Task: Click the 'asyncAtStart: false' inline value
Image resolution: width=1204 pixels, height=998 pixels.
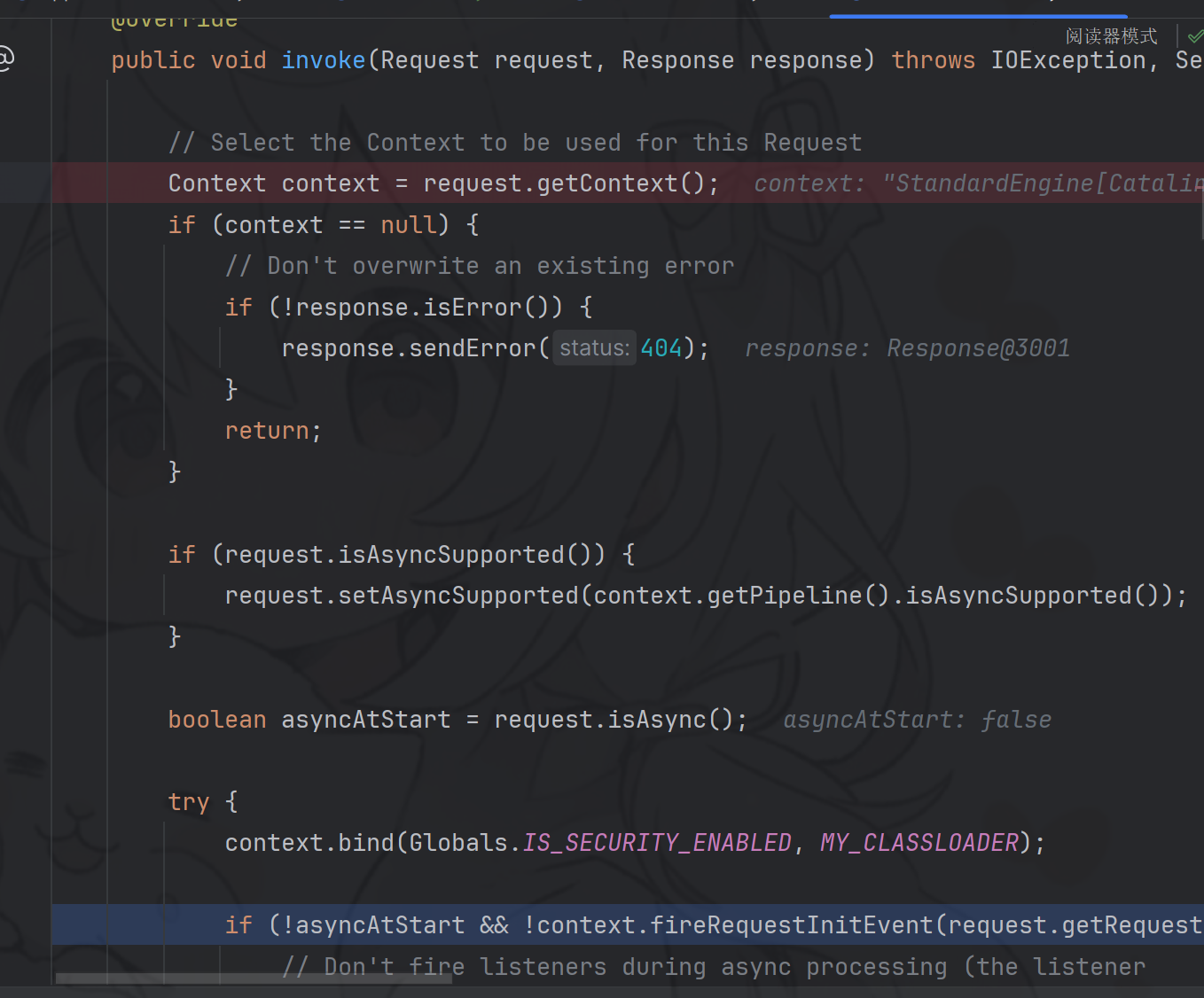Action: click(x=917, y=720)
